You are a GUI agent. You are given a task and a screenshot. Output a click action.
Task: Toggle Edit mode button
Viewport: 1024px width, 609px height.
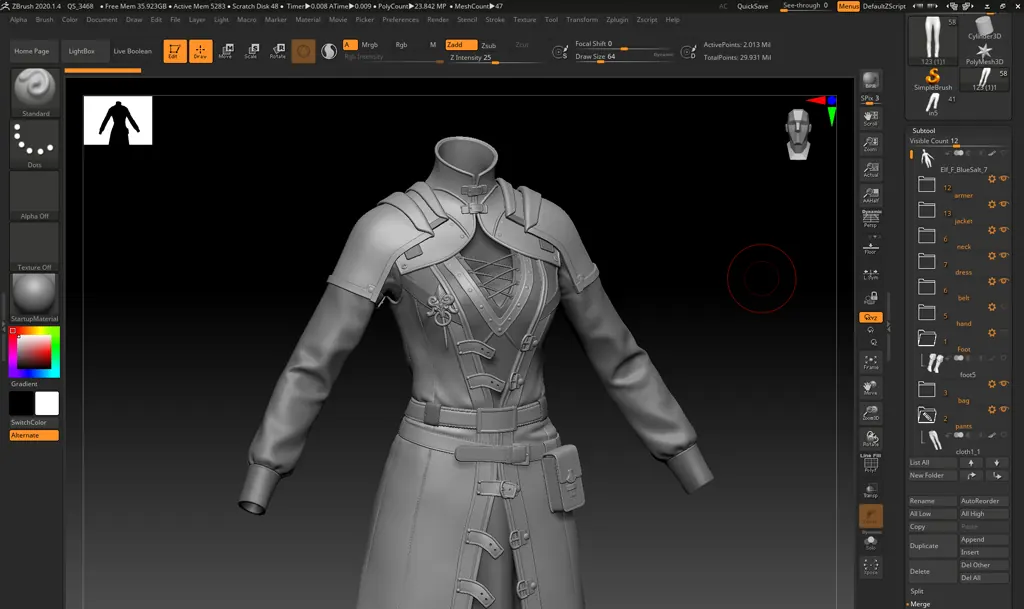click(174, 51)
